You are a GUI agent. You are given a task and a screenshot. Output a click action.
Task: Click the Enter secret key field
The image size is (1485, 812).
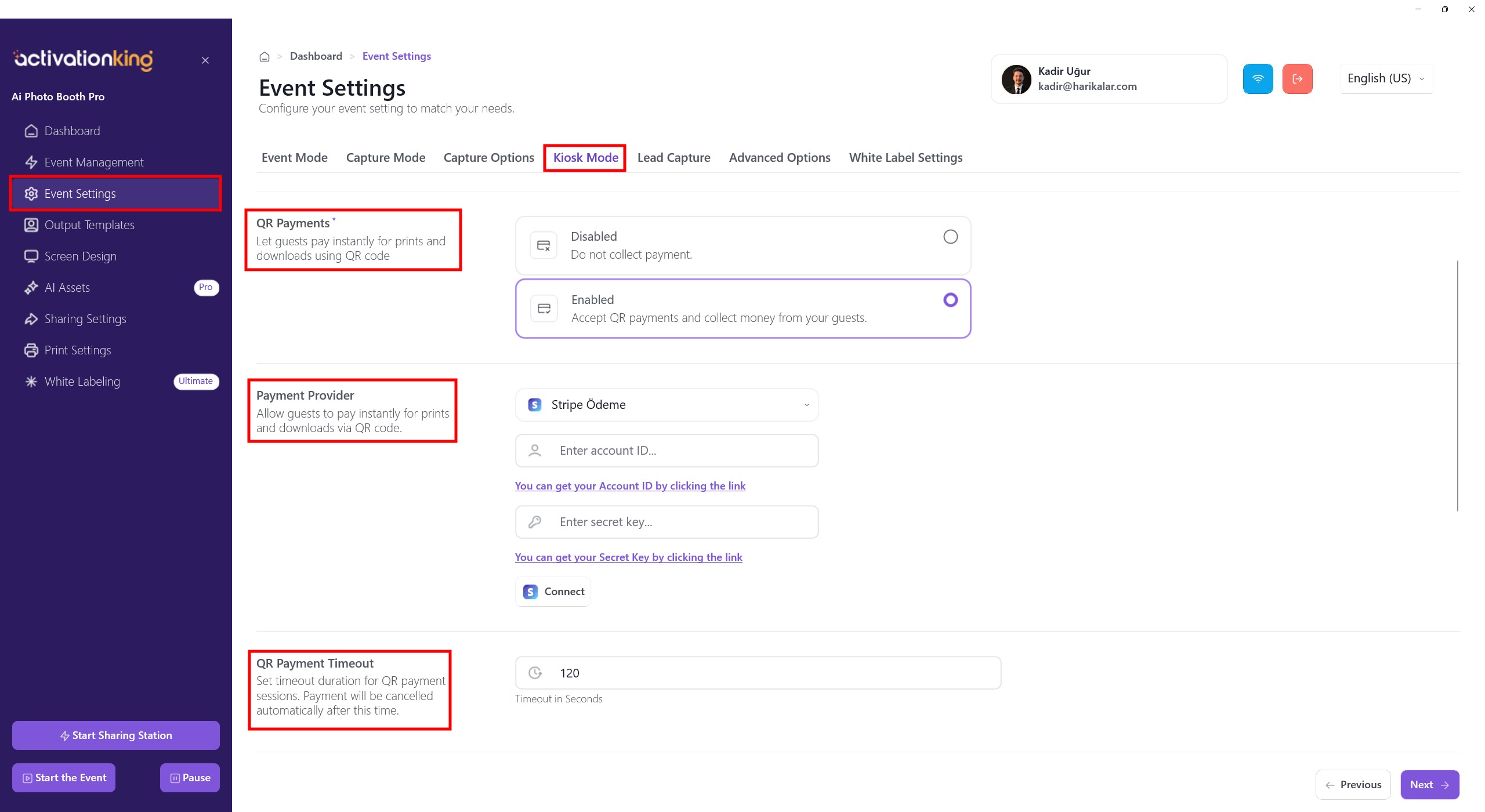coord(667,522)
